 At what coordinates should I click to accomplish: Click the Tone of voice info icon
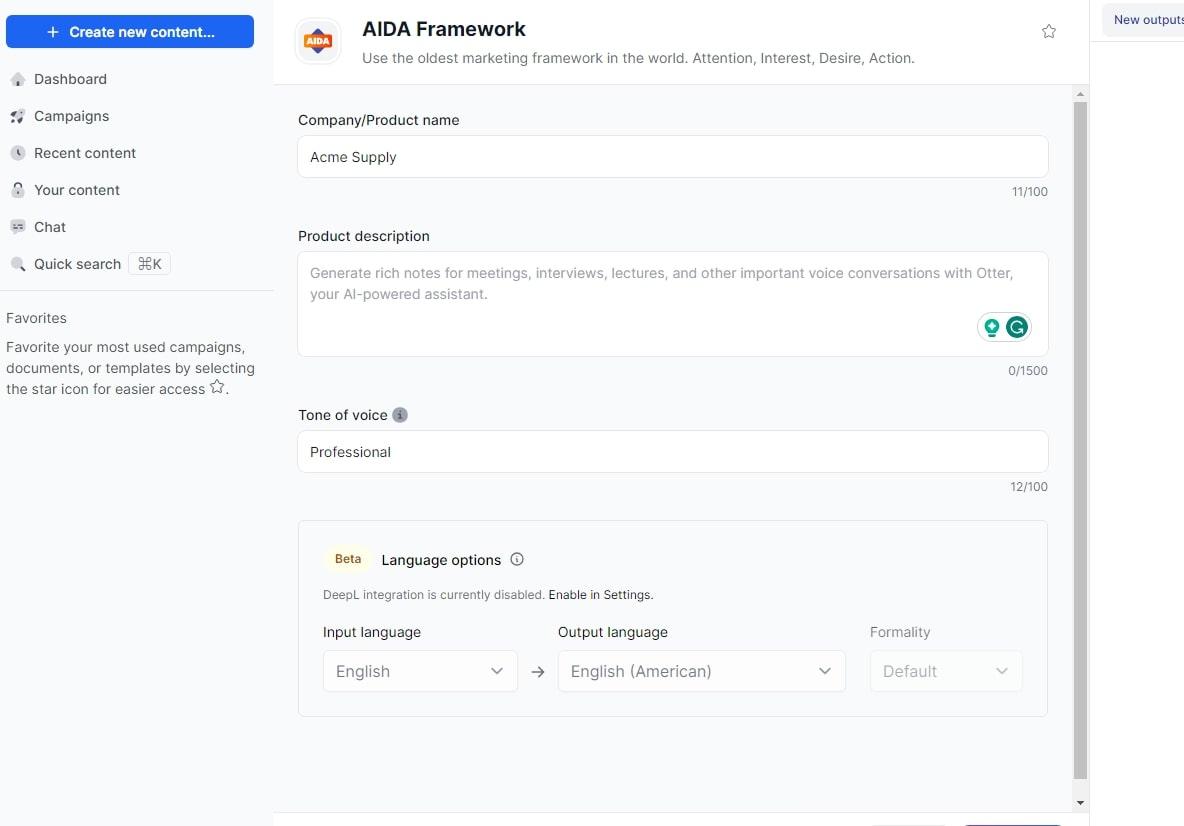click(400, 415)
